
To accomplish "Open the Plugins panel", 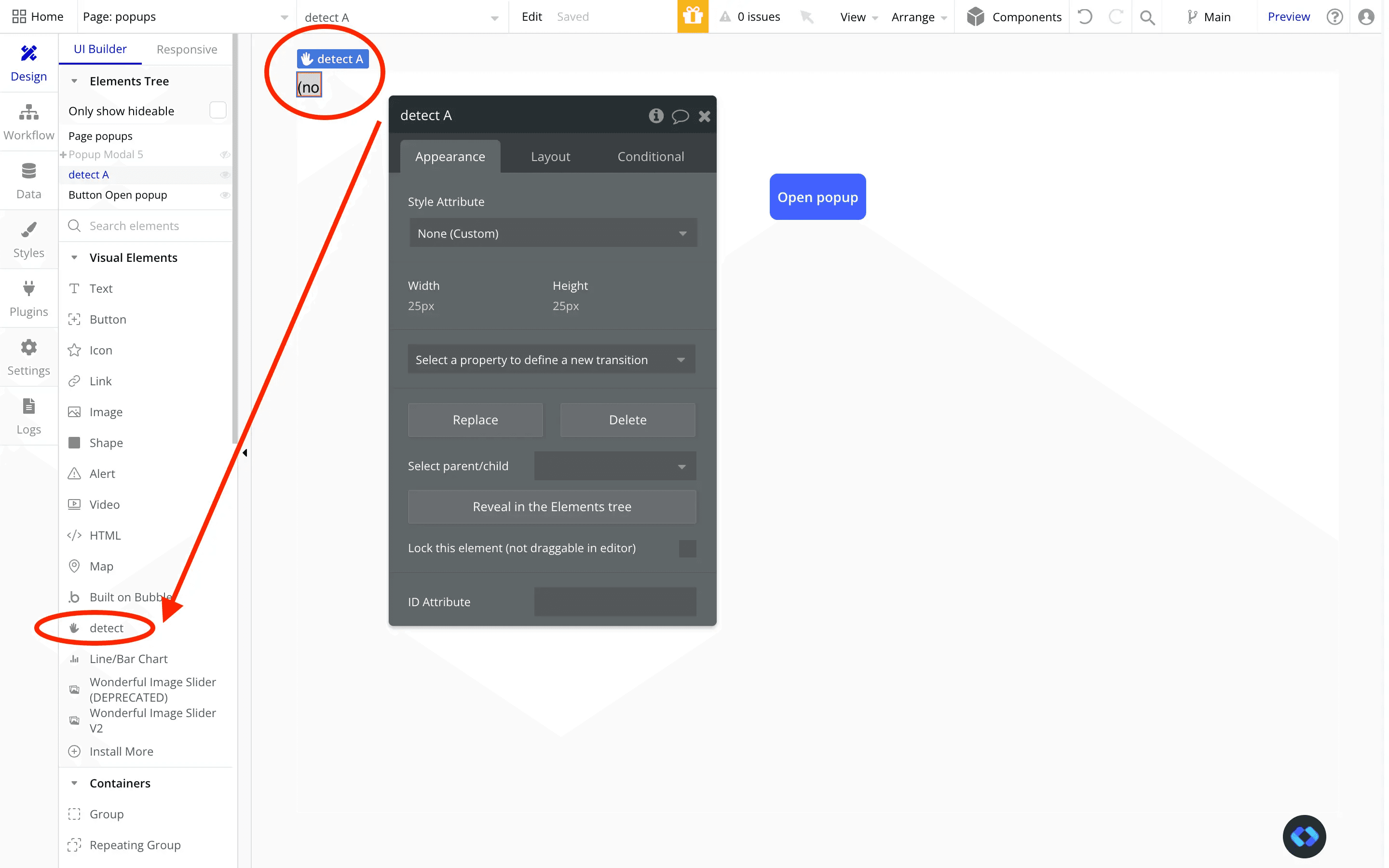I will tap(29, 298).
